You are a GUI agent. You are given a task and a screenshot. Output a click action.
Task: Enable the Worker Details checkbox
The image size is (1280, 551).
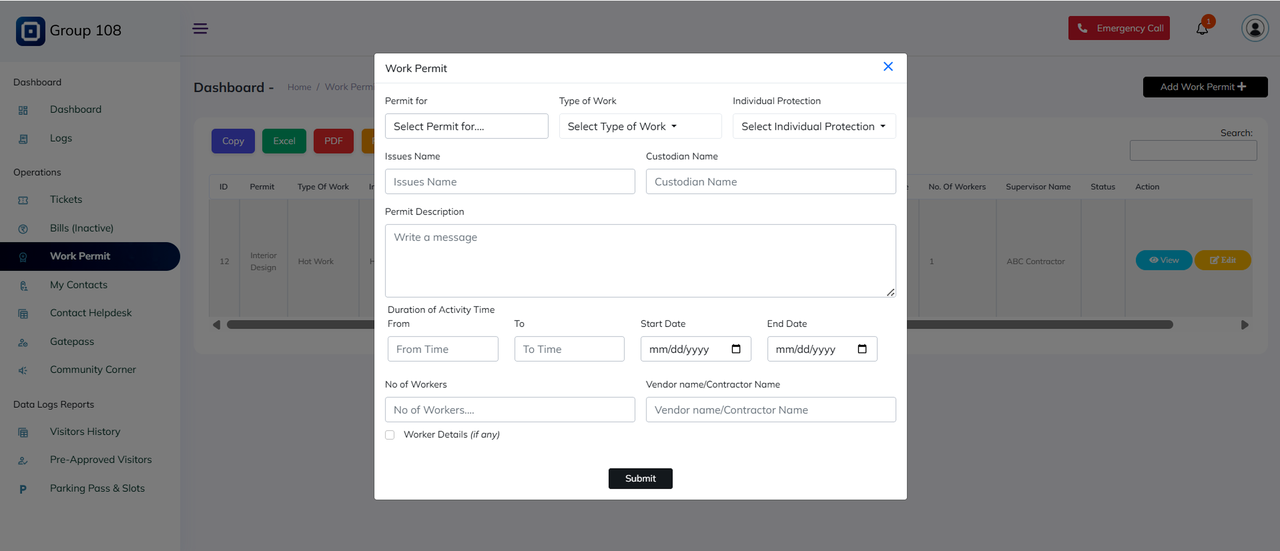(x=390, y=435)
